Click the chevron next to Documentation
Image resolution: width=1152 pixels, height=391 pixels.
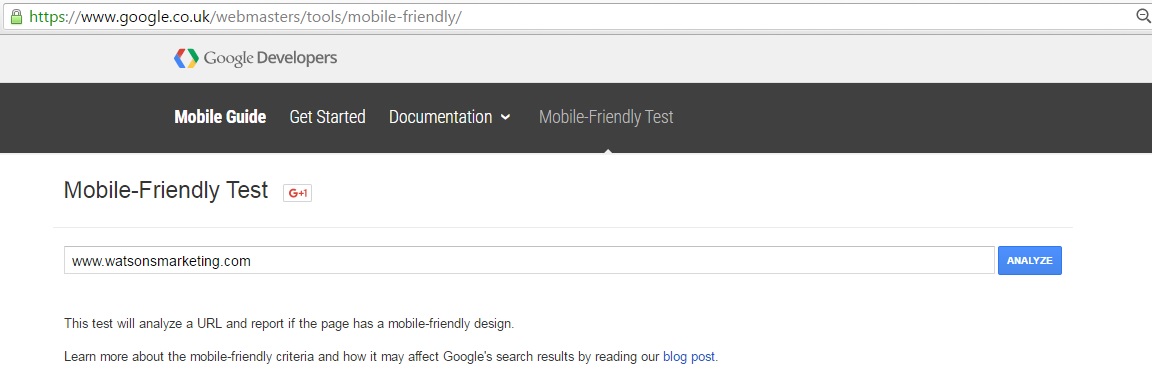pos(505,117)
